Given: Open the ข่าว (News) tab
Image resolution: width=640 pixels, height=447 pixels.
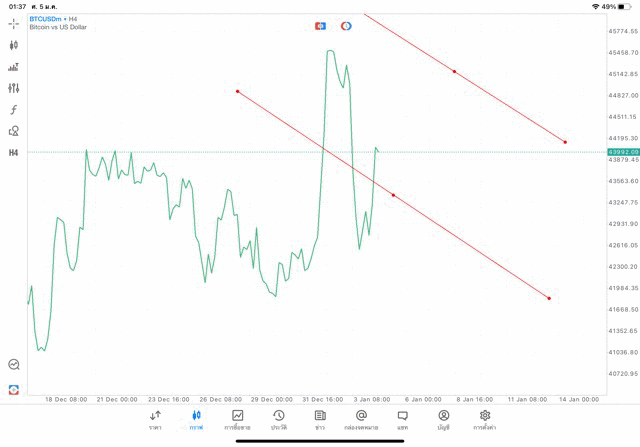Looking at the screenshot, I should point(320,419).
